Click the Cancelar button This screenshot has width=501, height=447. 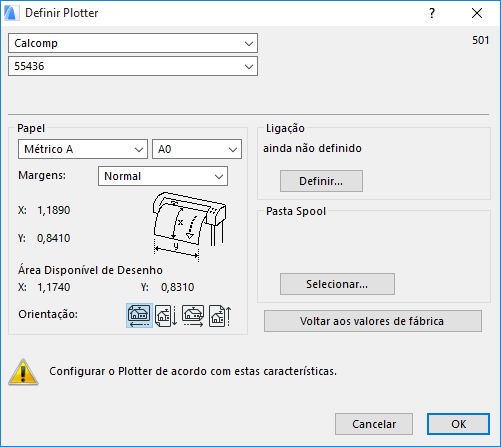(374, 424)
